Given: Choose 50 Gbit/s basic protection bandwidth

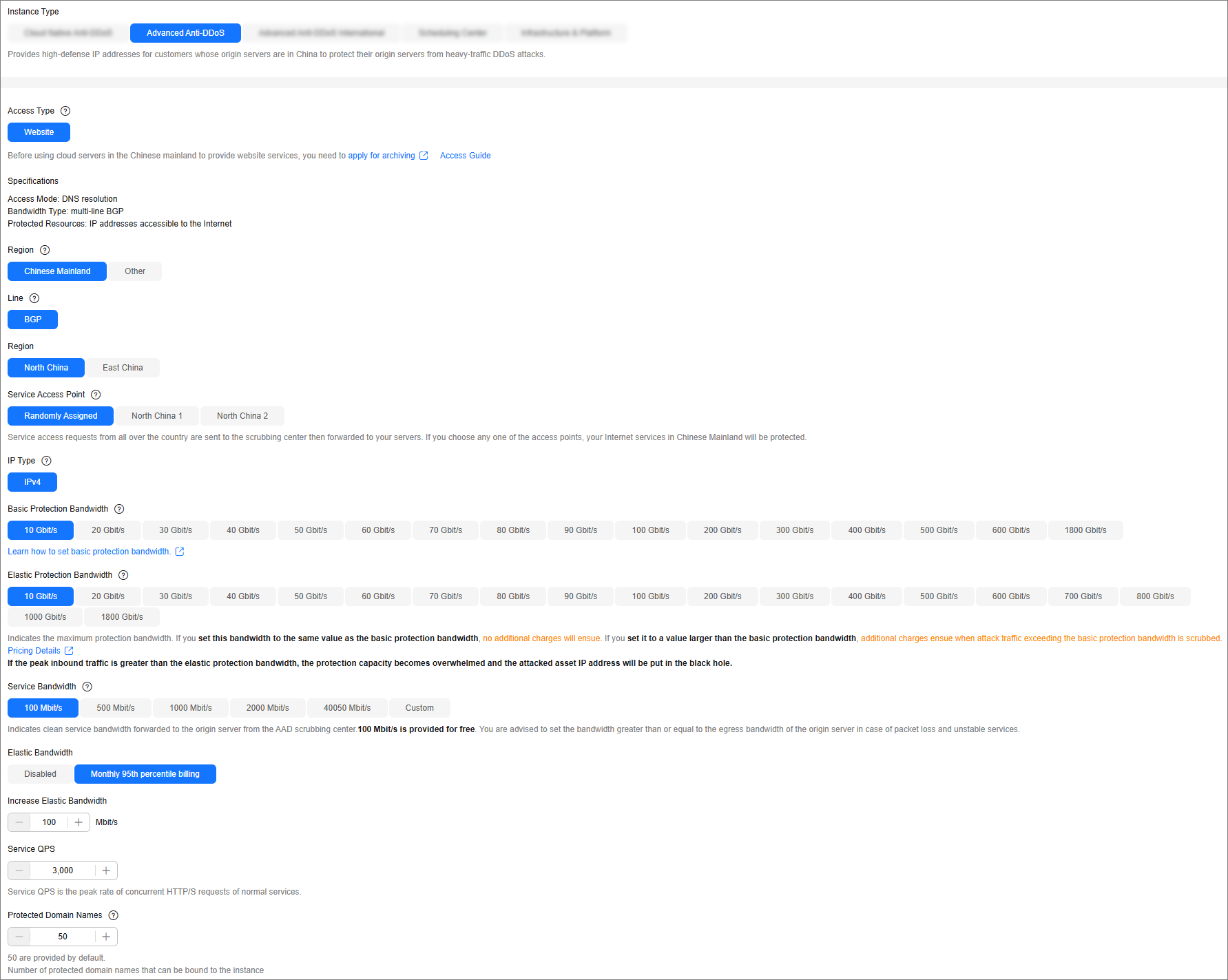Looking at the screenshot, I should coord(311,530).
